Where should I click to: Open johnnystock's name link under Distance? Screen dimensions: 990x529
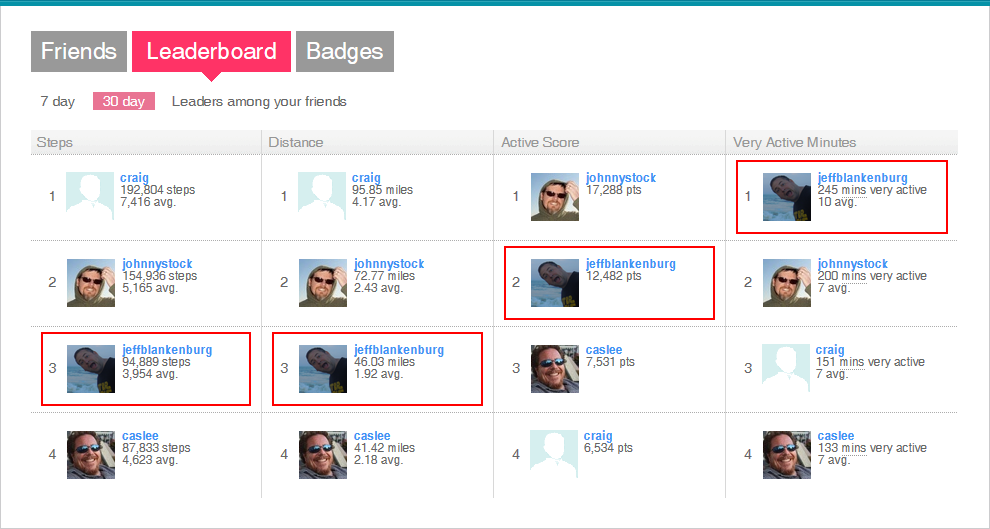click(389, 264)
